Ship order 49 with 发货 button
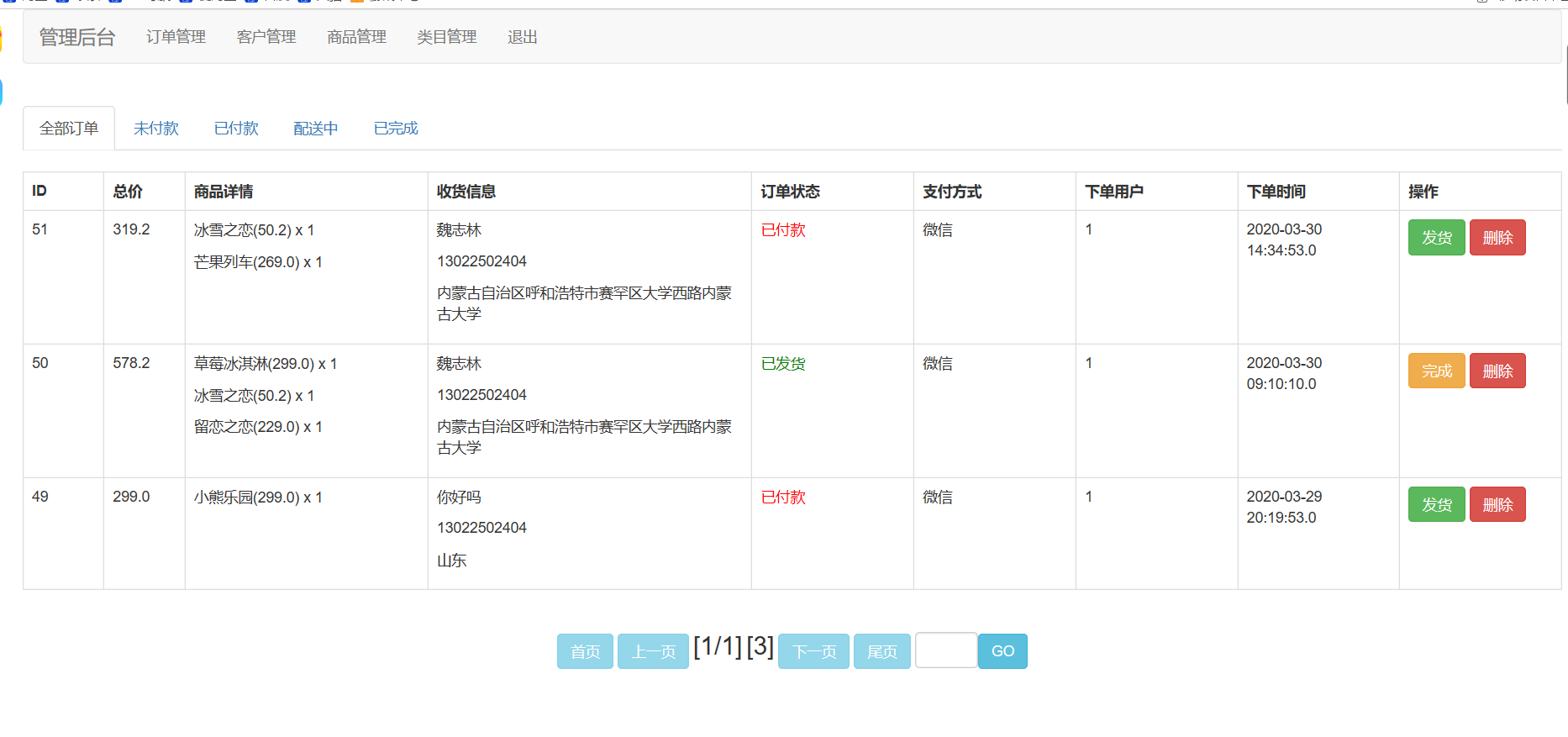Viewport: 1568px width, 737px height. point(1436,505)
